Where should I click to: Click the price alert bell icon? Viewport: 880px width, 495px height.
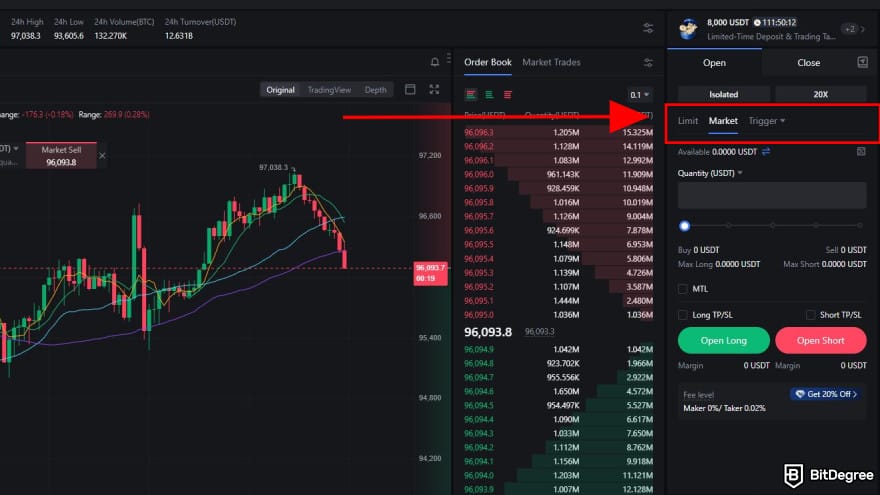click(x=435, y=62)
